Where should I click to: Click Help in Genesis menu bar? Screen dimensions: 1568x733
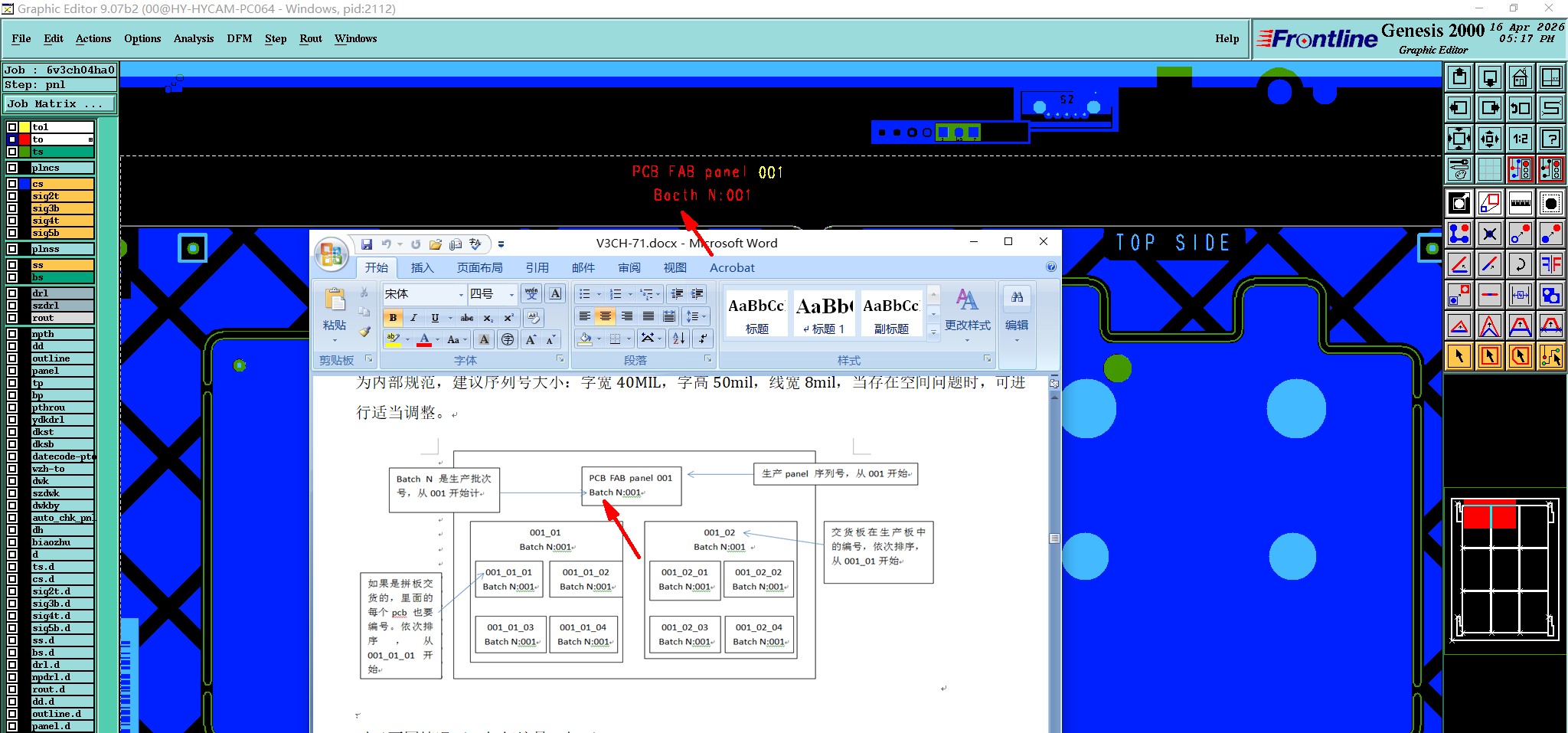[1227, 38]
